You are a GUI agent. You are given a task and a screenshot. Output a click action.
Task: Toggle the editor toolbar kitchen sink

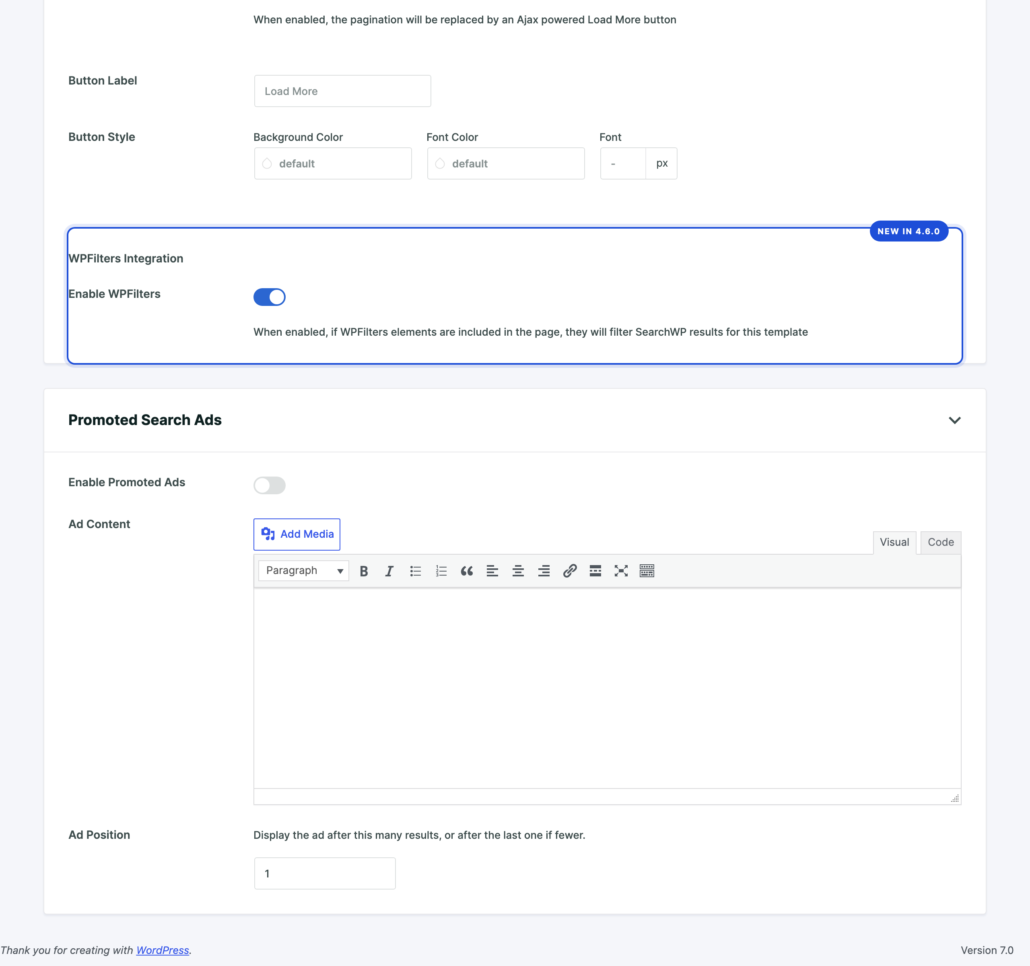(x=647, y=571)
